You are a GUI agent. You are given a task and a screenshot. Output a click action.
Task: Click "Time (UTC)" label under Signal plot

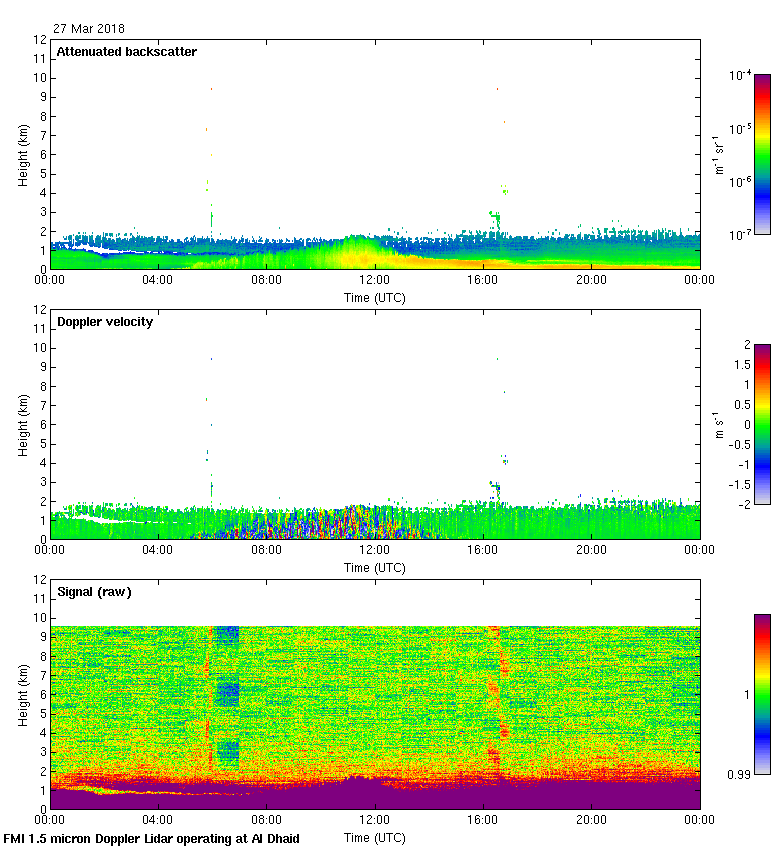coord(375,837)
